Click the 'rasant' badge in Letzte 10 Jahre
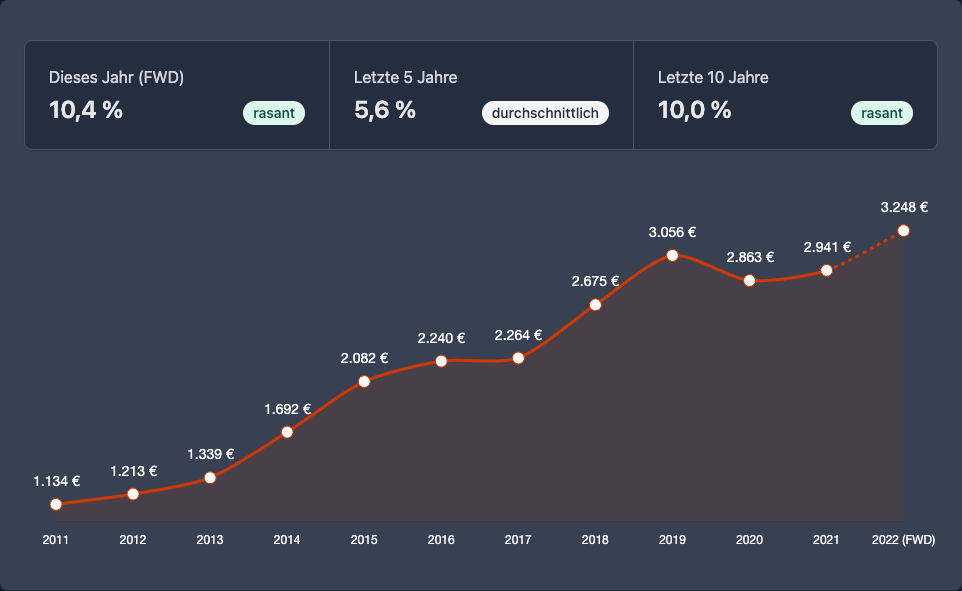Image resolution: width=962 pixels, height=591 pixels. coord(881,113)
